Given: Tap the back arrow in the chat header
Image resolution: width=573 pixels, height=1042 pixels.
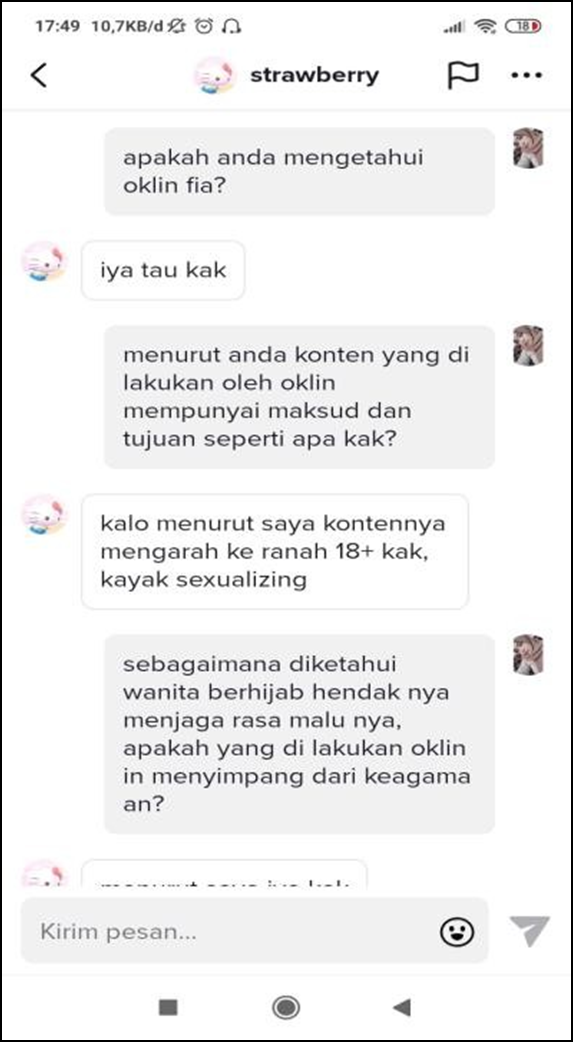Looking at the screenshot, I should coord(39,75).
